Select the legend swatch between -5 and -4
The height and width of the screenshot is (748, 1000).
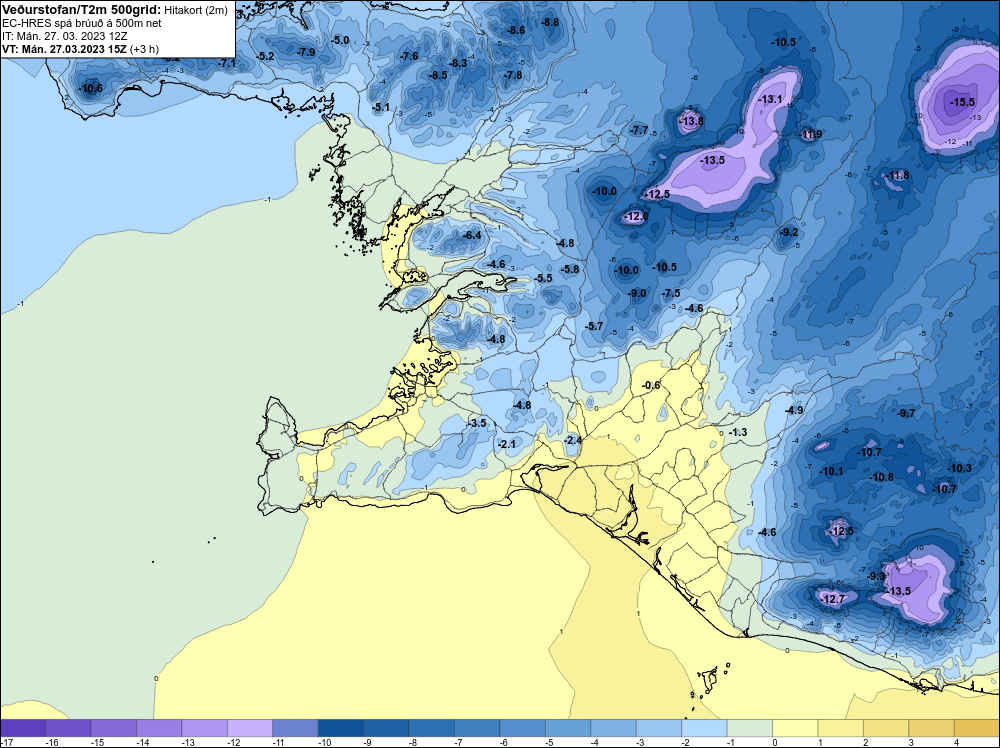click(x=568, y=728)
